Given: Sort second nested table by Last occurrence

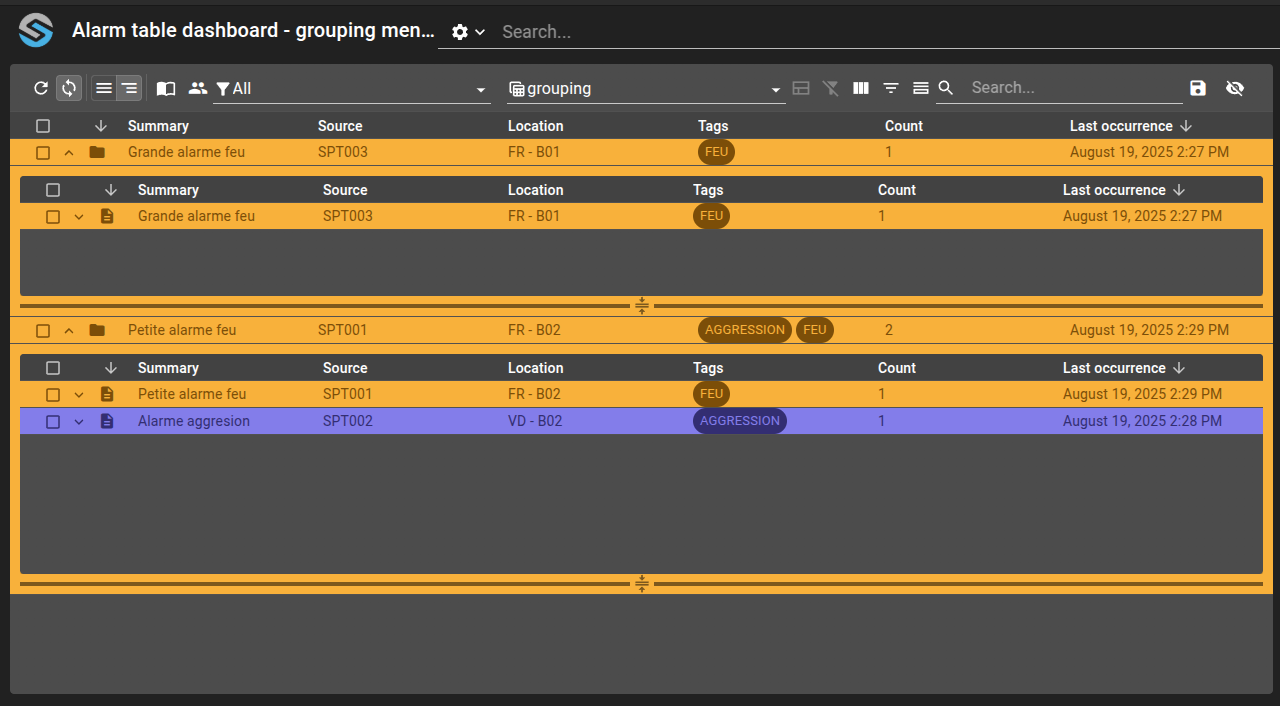Looking at the screenshot, I should [x=1114, y=368].
